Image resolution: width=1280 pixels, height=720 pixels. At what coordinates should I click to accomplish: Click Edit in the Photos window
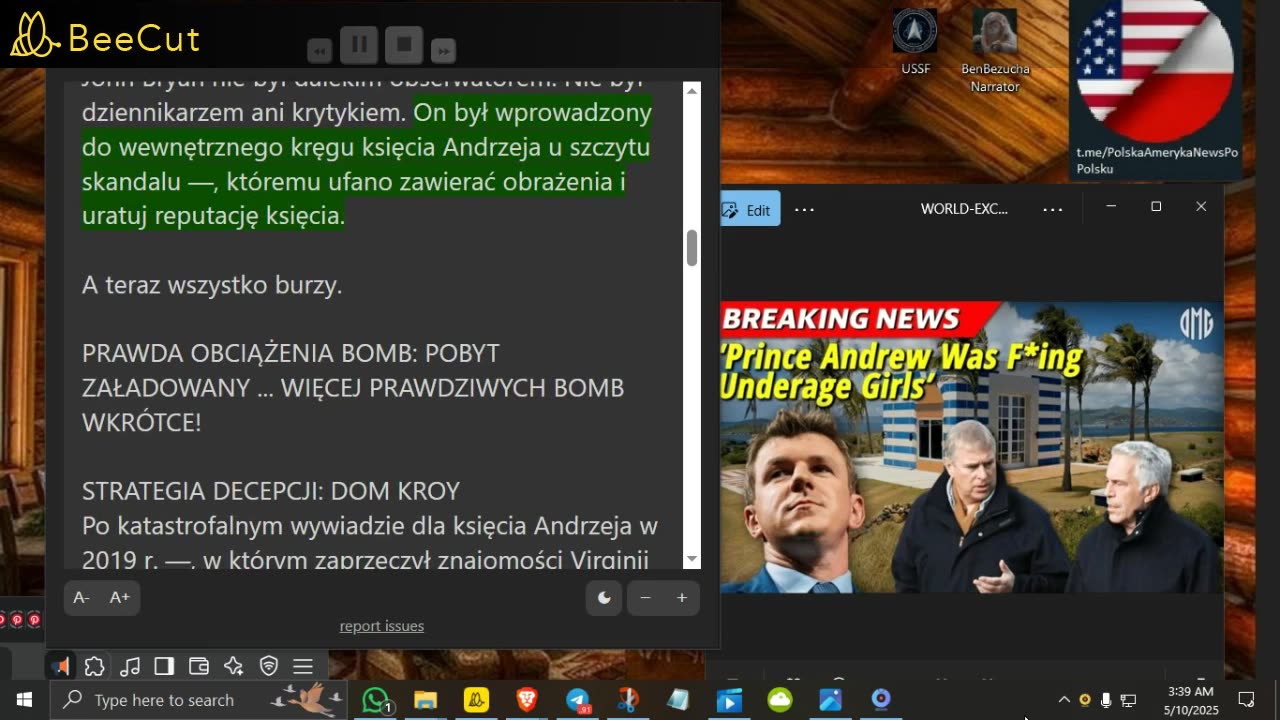point(748,209)
